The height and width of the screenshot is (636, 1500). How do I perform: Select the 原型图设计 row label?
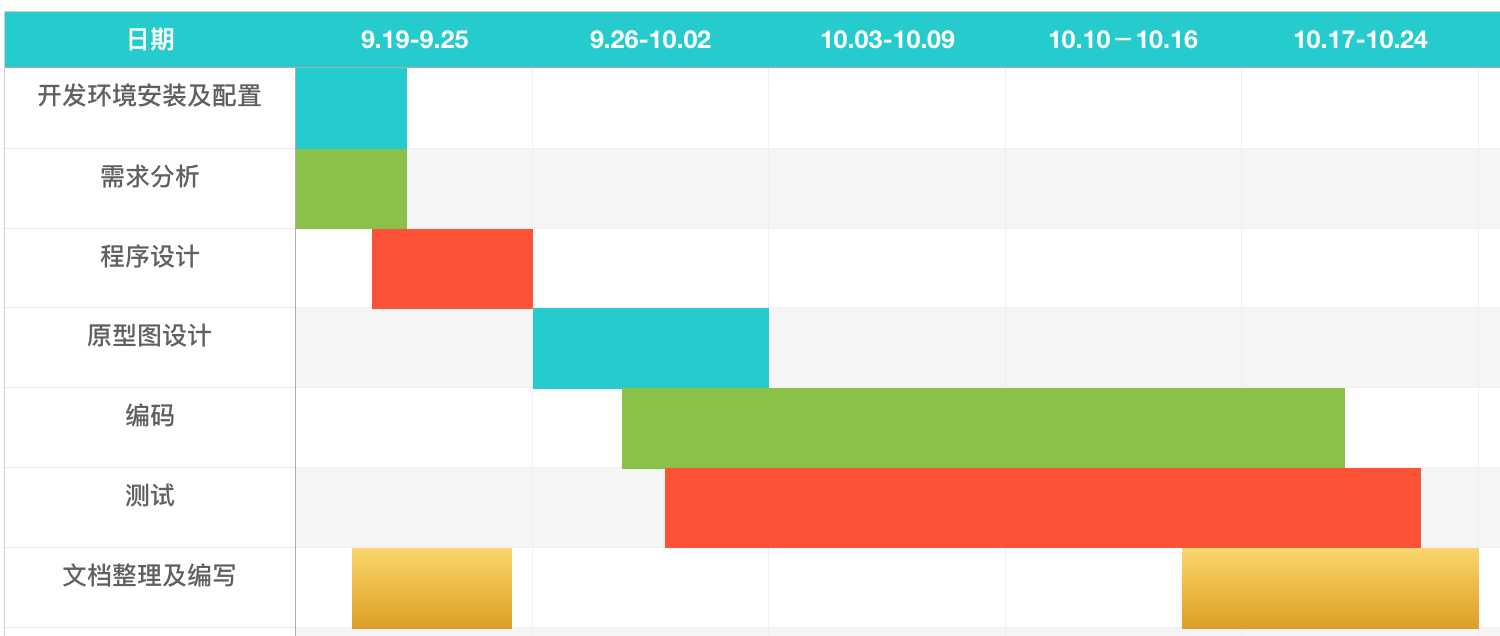150,336
